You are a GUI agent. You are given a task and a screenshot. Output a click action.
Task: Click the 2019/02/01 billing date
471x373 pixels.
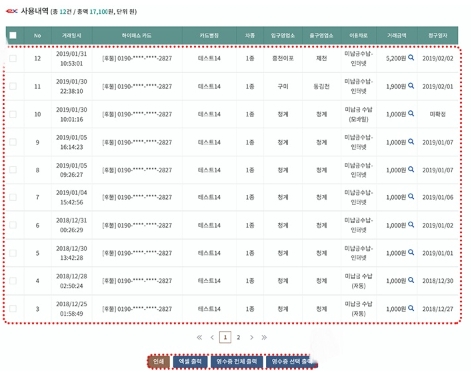click(438, 86)
